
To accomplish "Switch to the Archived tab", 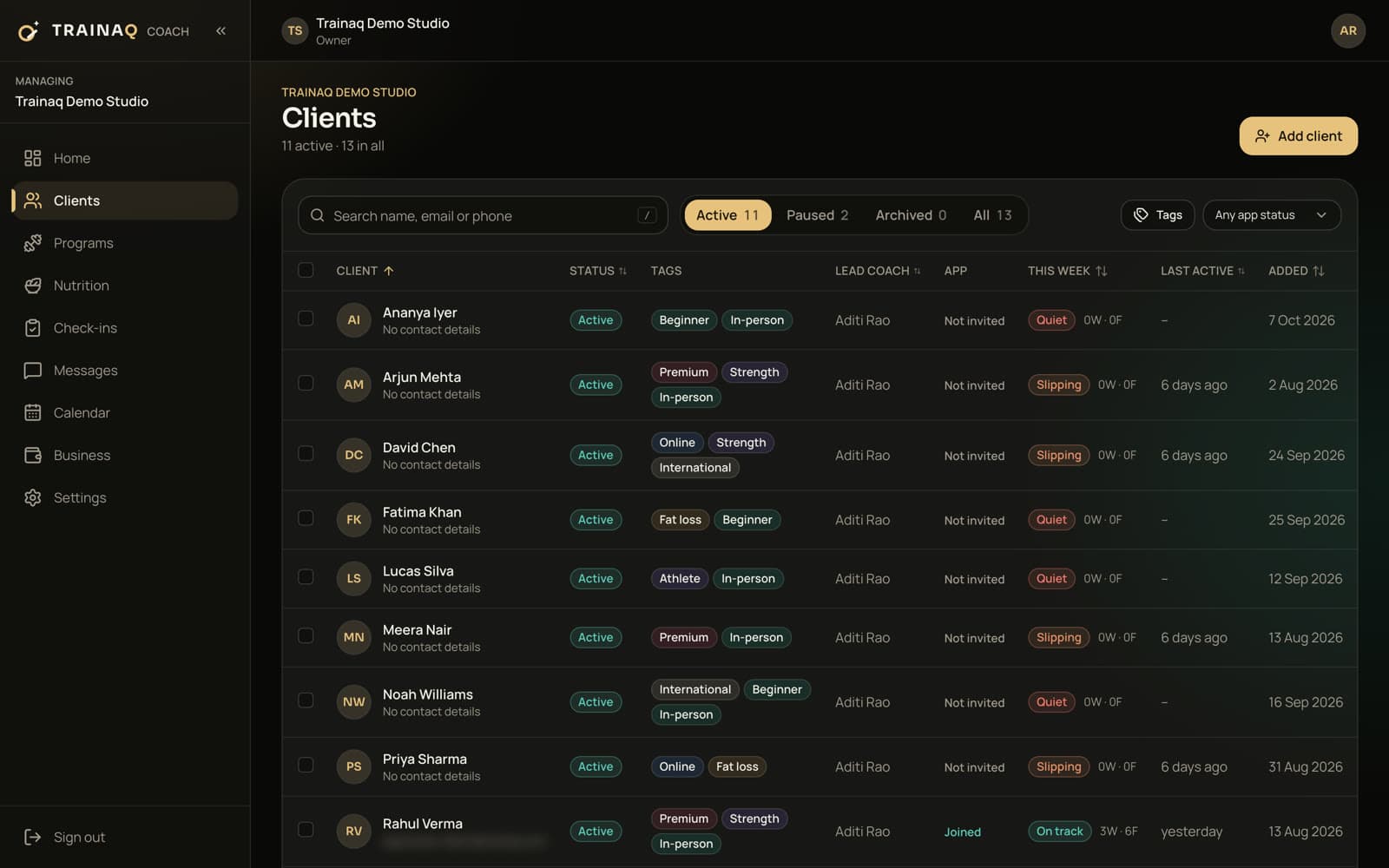I will click(911, 215).
